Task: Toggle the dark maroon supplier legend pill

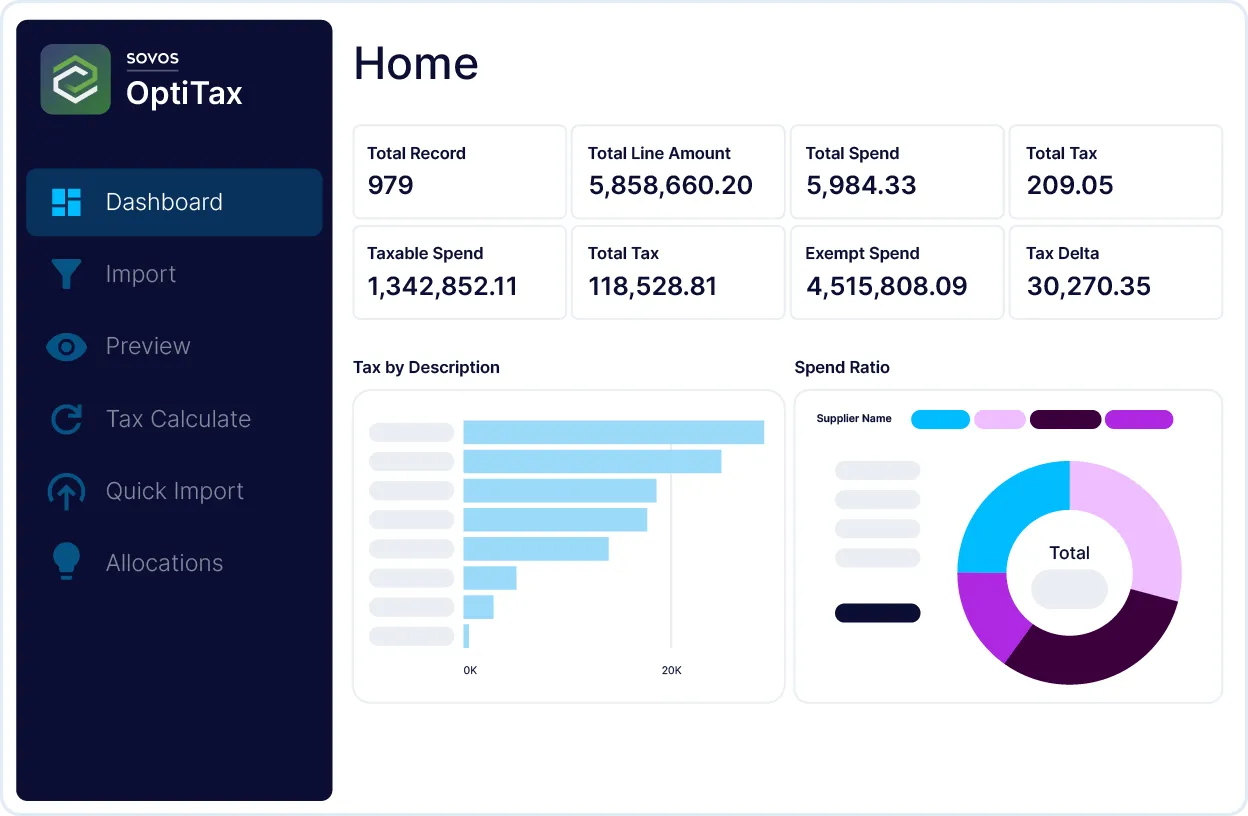Action: (1065, 419)
